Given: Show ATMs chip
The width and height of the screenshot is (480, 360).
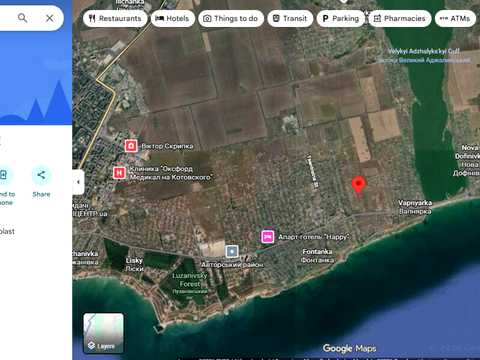Looking at the screenshot, I should [x=455, y=18].
